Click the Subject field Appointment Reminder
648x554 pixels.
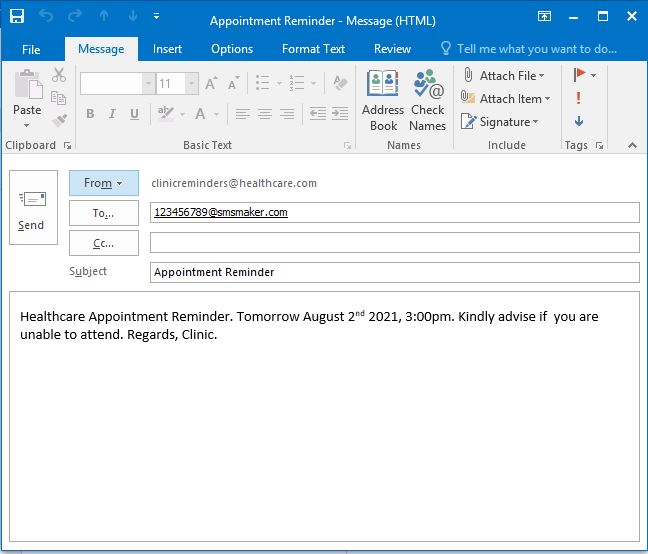click(x=395, y=272)
